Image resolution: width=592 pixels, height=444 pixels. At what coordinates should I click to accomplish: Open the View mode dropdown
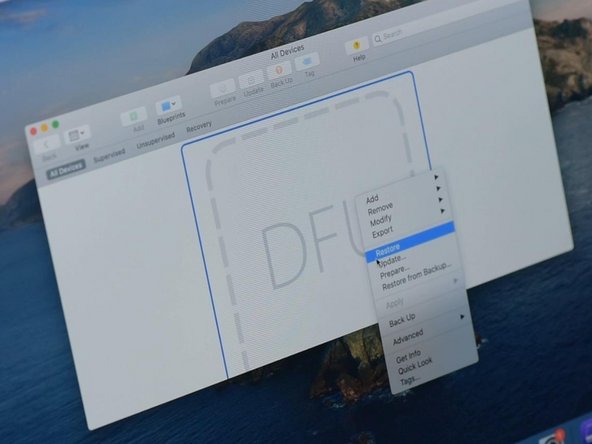click(x=77, y=134)
